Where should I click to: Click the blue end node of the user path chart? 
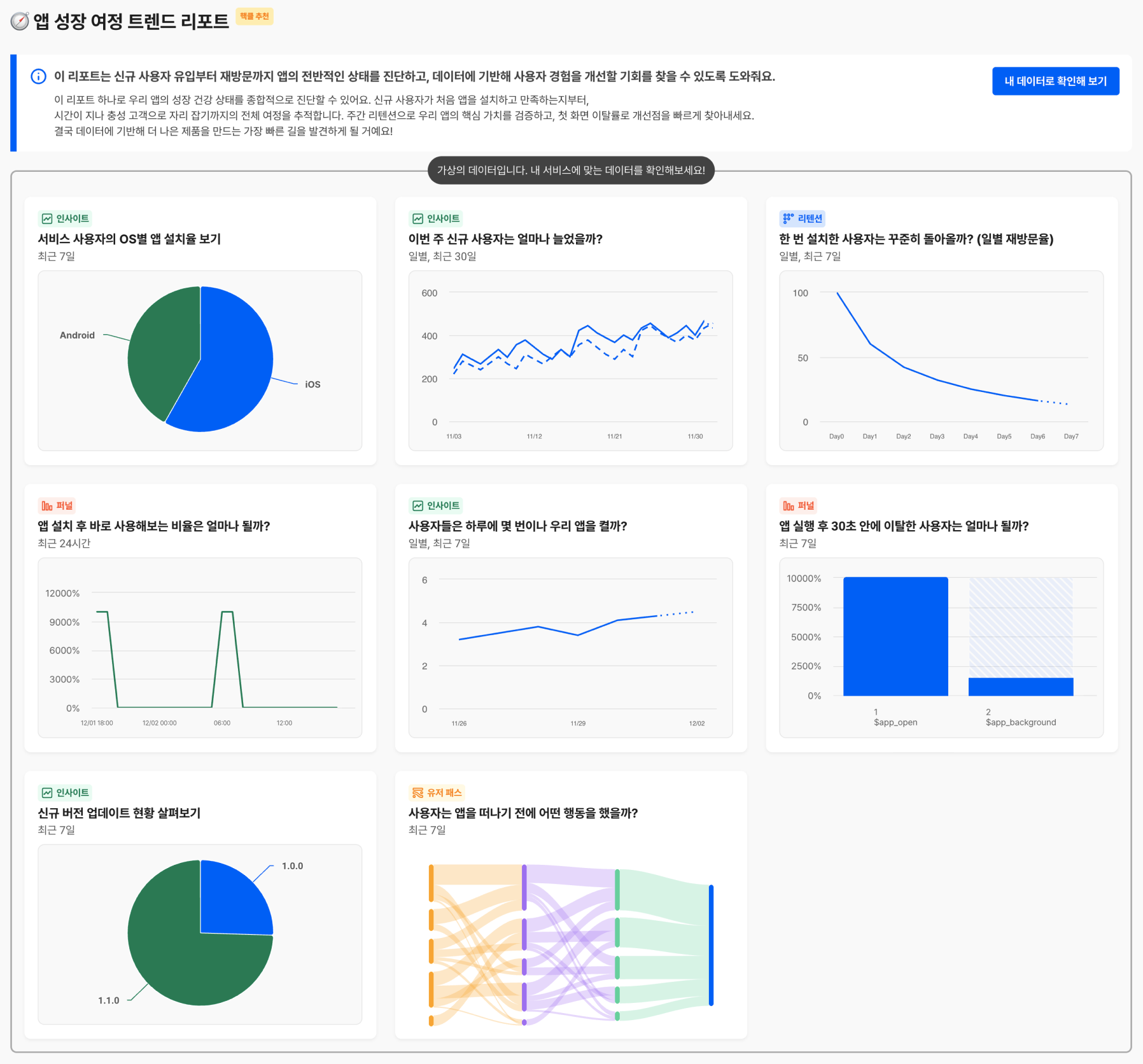coord(711,945)
